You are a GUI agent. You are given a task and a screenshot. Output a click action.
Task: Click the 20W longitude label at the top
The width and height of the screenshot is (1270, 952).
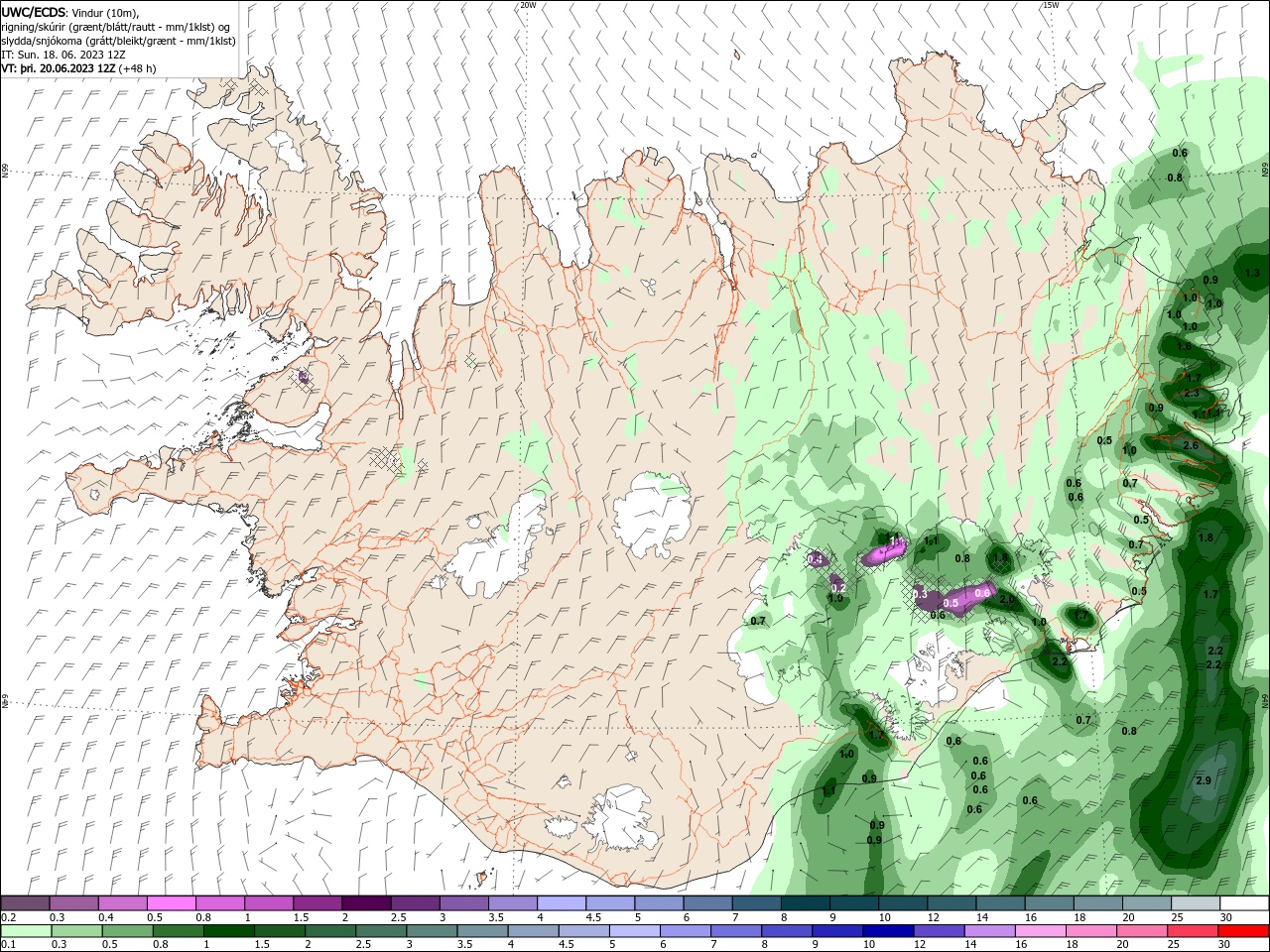(x=528, y=5)
